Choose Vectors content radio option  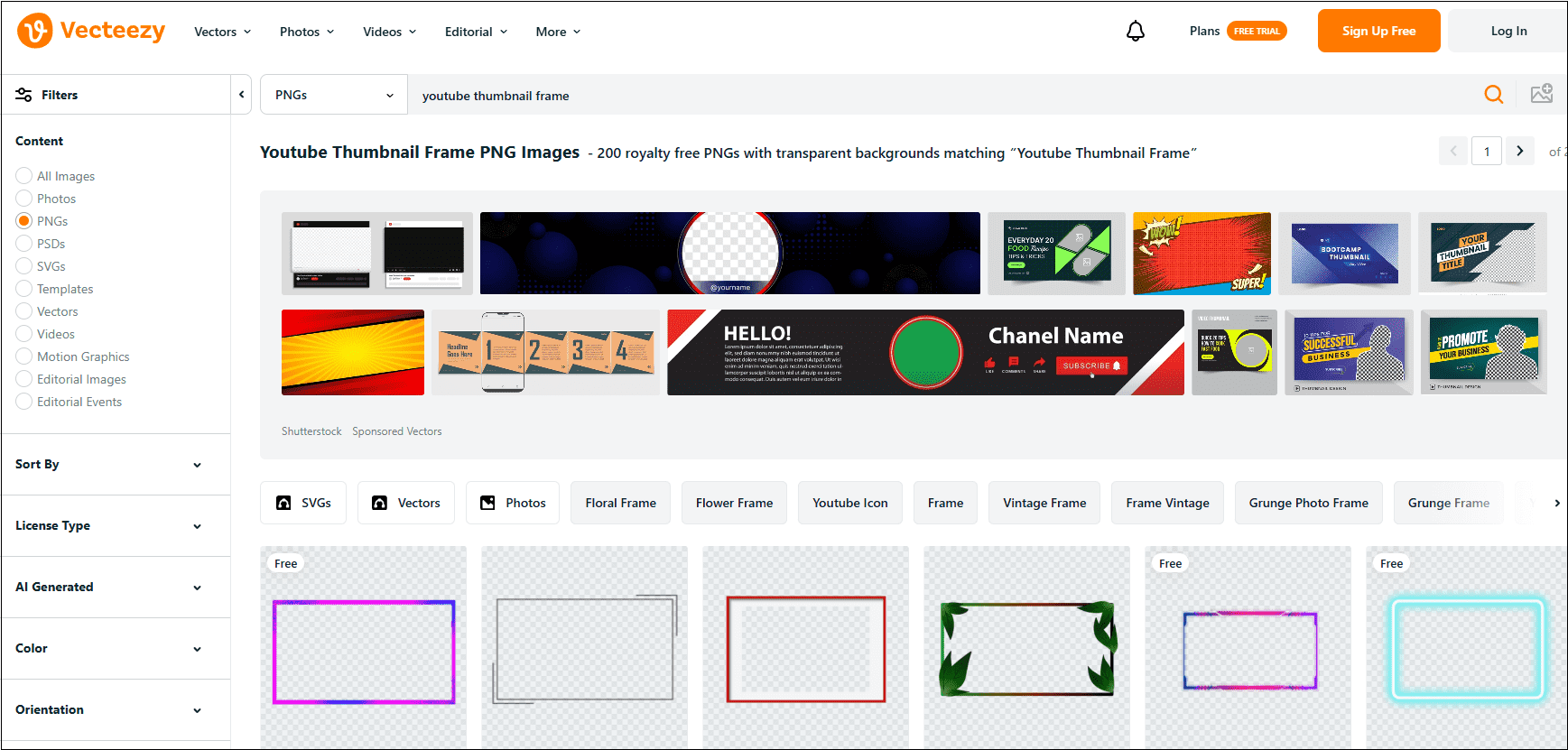pyautogui.click(x=24, y=311)
